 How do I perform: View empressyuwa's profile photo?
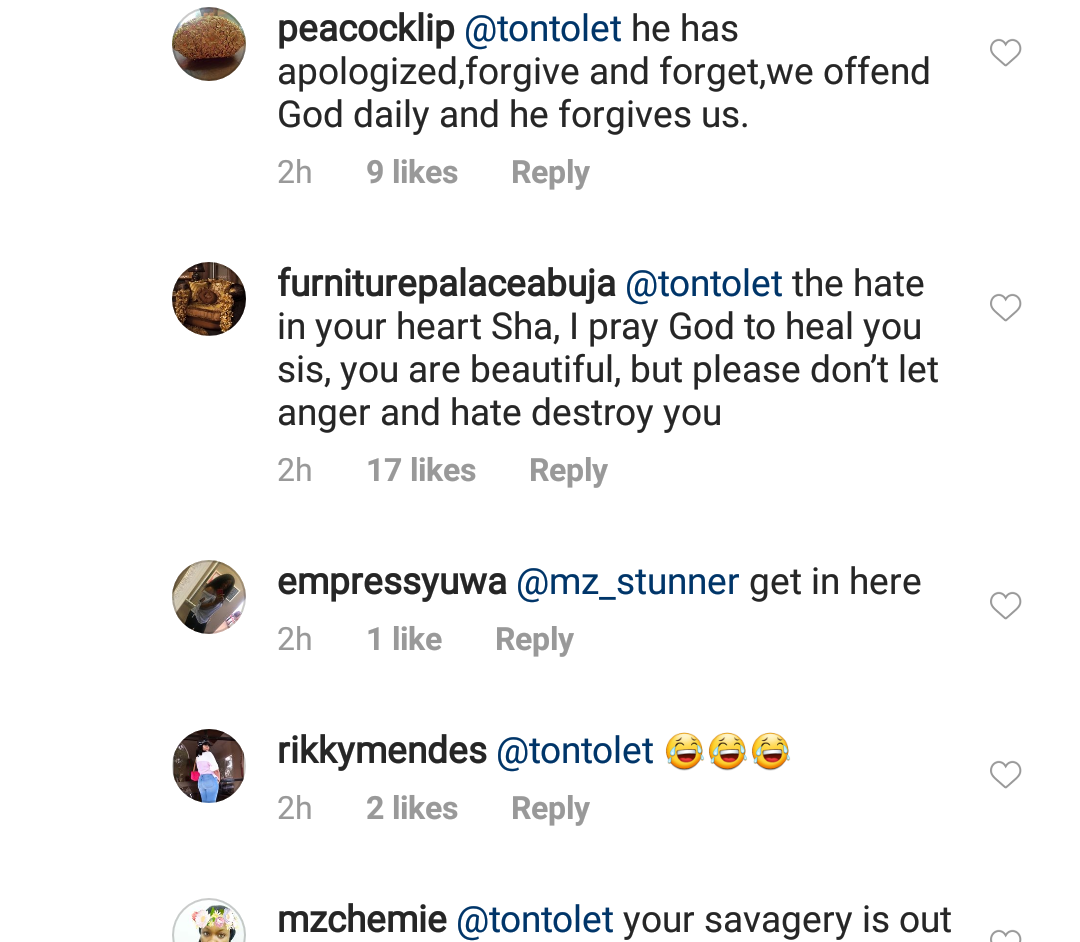pyautogui.click(x=210, y=597)
